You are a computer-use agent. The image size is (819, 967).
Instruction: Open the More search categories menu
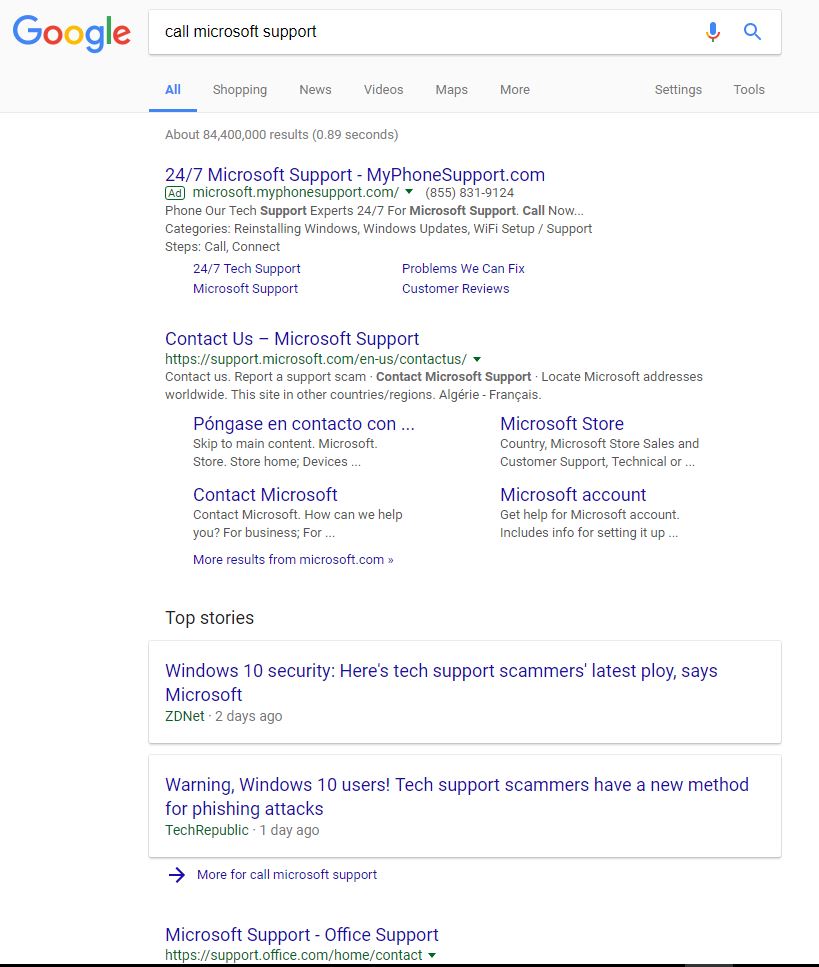click(515, 90)
